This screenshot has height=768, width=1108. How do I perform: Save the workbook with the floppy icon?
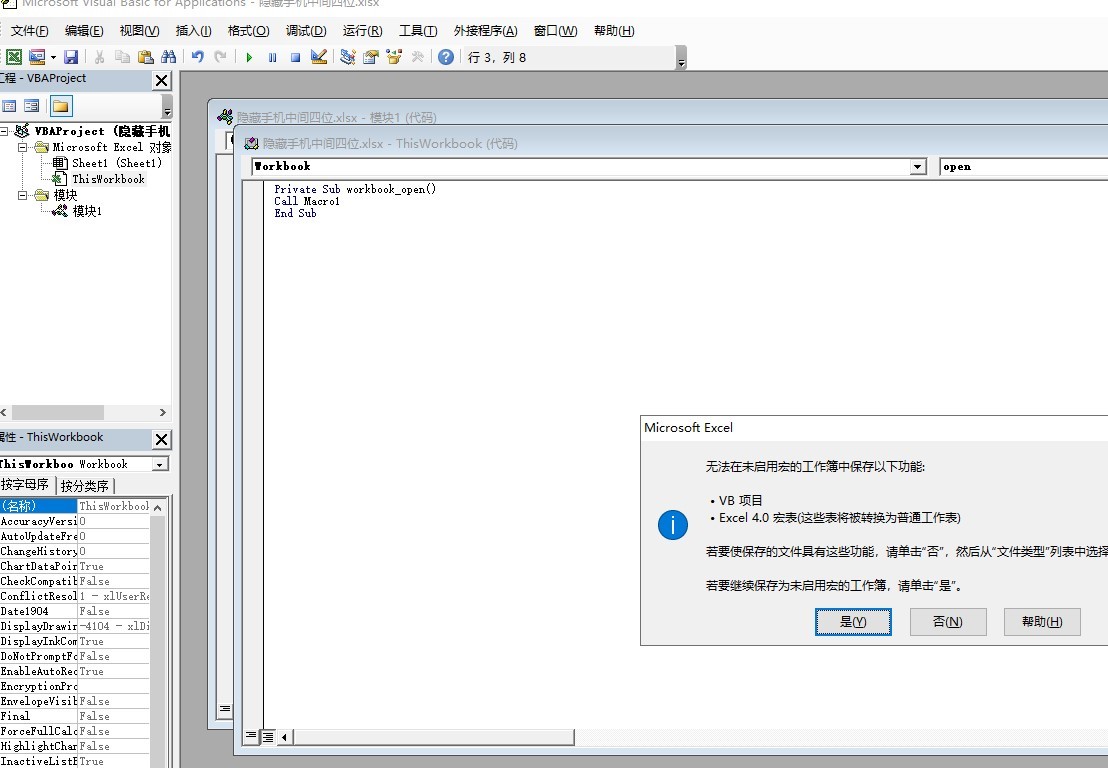pyautogui.click(x=71, y=57)
